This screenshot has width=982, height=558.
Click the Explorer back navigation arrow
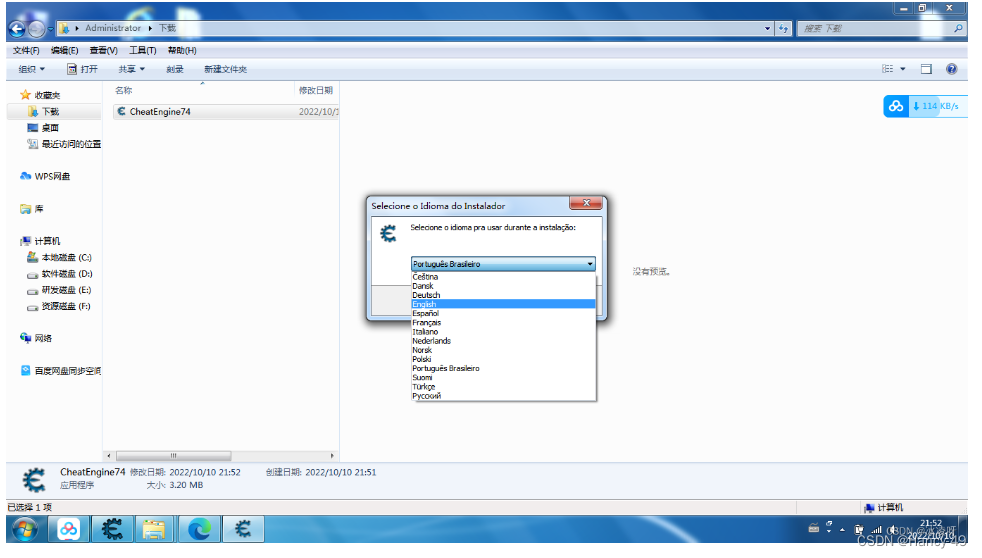click(17, 29)
